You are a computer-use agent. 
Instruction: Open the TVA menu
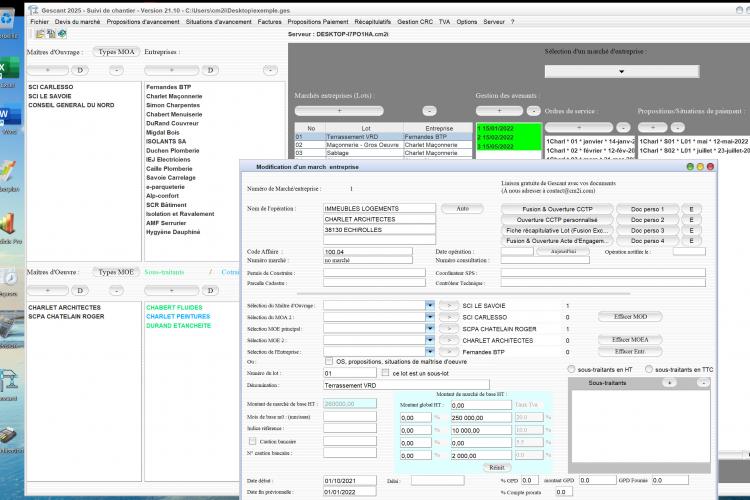tap(444, 22)
